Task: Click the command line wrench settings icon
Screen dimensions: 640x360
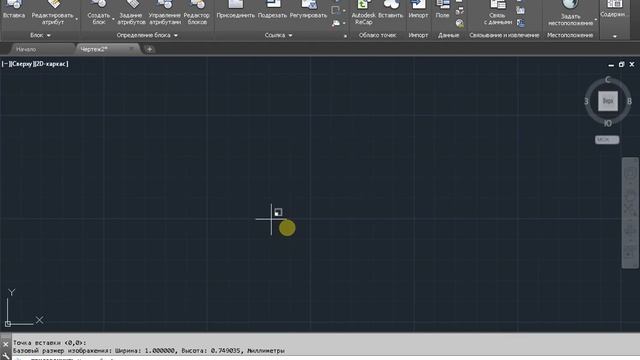Action: click(5, 356)
